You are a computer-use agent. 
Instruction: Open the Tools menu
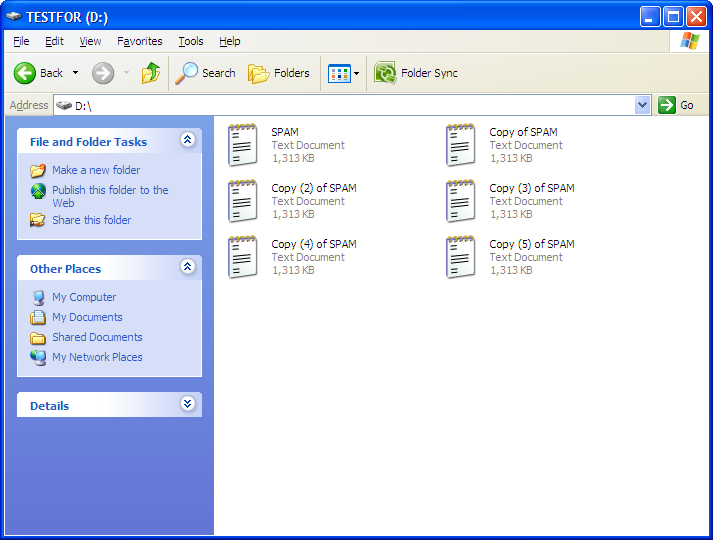pyautogui.click(x=191, y=41)
